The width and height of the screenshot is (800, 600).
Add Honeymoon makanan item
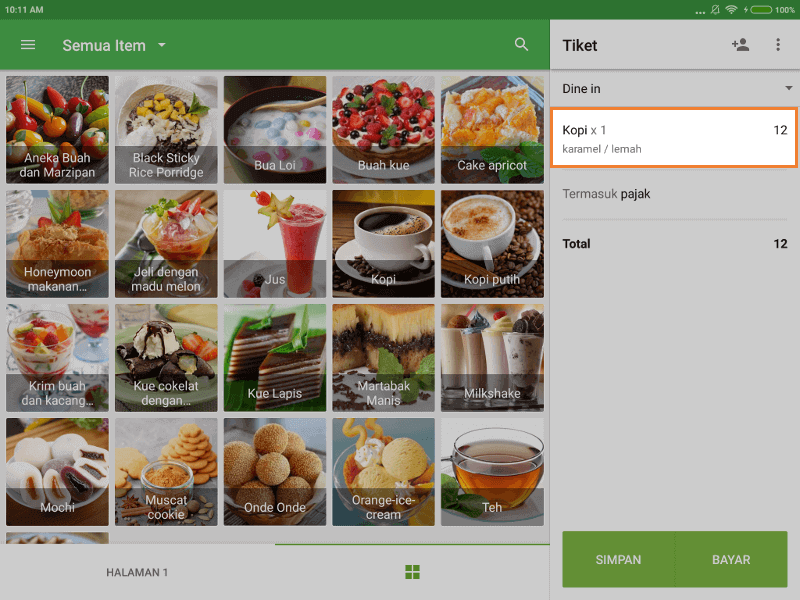pyautogui.click(x=57, y=244)
